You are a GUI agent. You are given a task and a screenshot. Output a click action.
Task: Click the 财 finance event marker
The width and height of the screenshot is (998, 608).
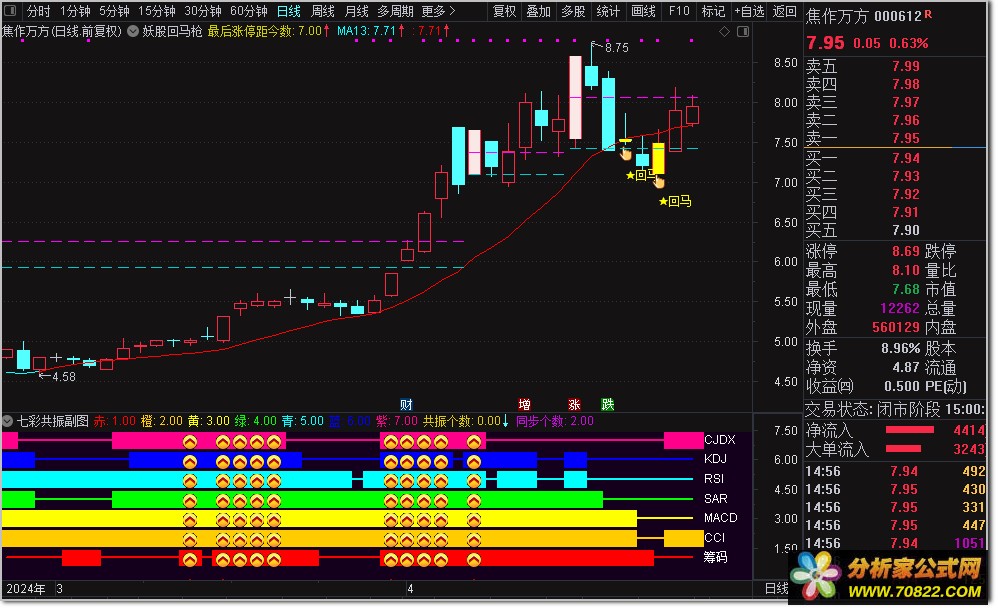[406, 404]
